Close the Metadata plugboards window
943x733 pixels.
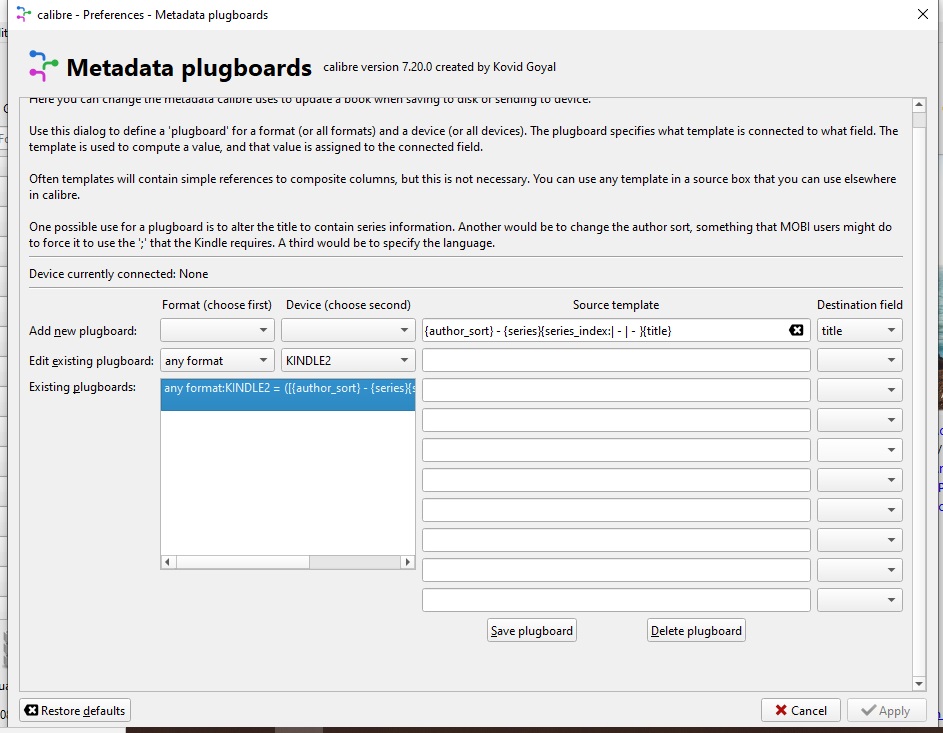pyautogui.click(x=923, y=14)
